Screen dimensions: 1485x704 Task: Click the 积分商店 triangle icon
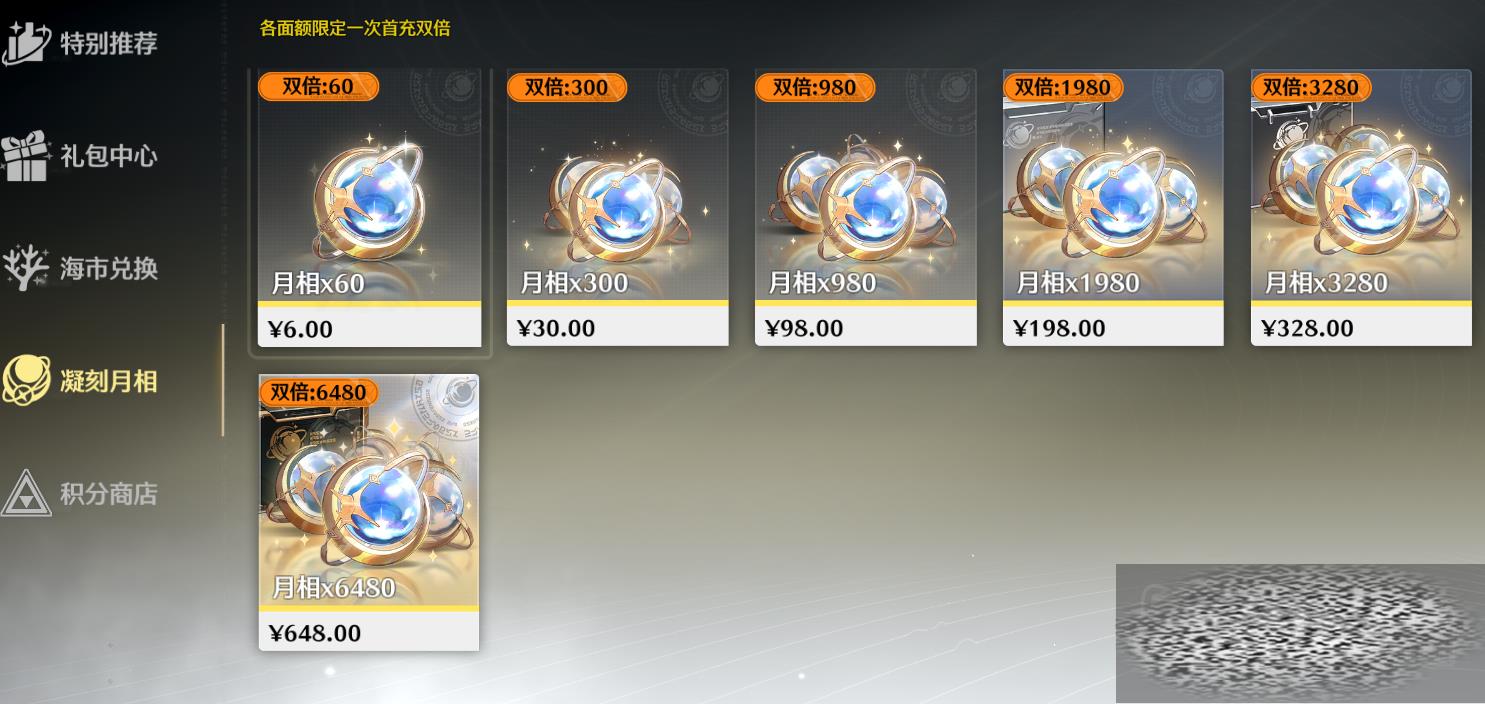[26, 493]
